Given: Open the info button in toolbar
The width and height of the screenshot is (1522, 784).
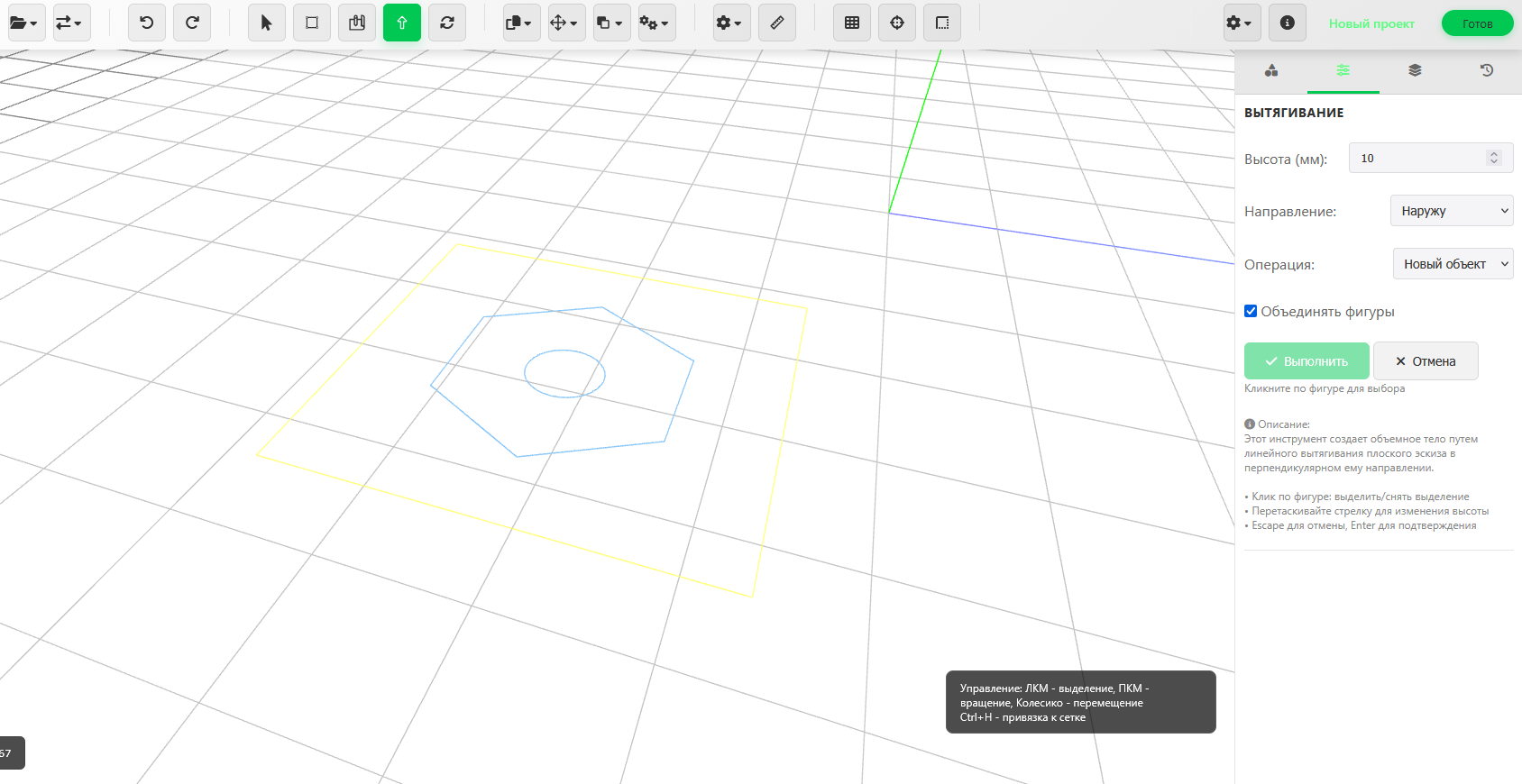Looking at the screenshot, I should click(1288, 23).
